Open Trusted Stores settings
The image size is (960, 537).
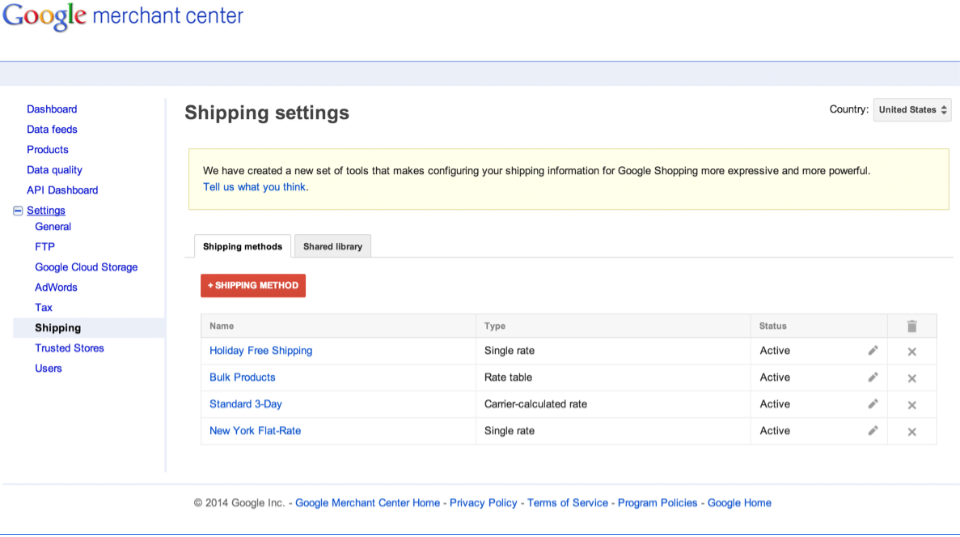(69, 348)
